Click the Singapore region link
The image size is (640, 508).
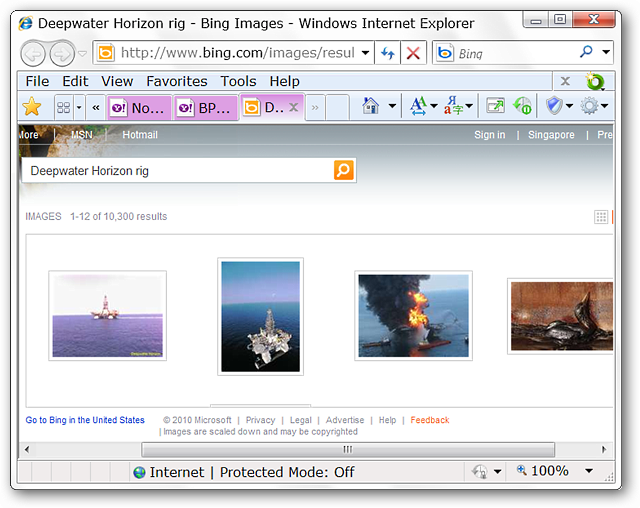click(x=551, y=135)
